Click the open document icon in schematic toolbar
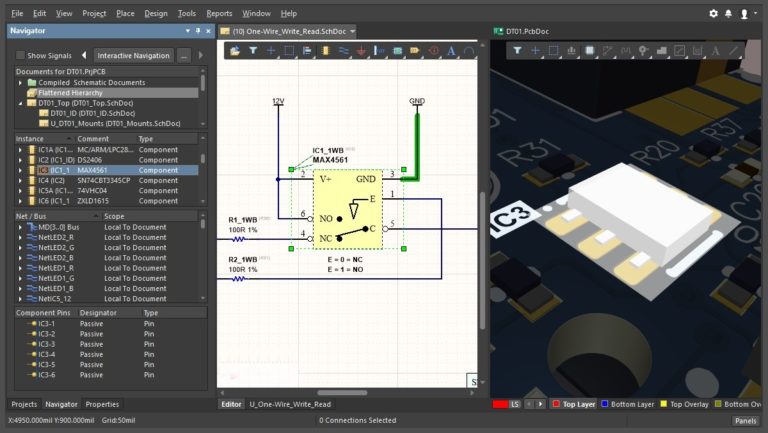768x433 pixels. pos(235,50)
